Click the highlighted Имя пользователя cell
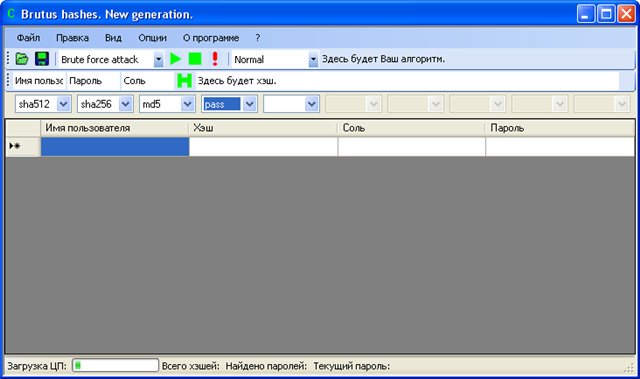 [115, 146]
